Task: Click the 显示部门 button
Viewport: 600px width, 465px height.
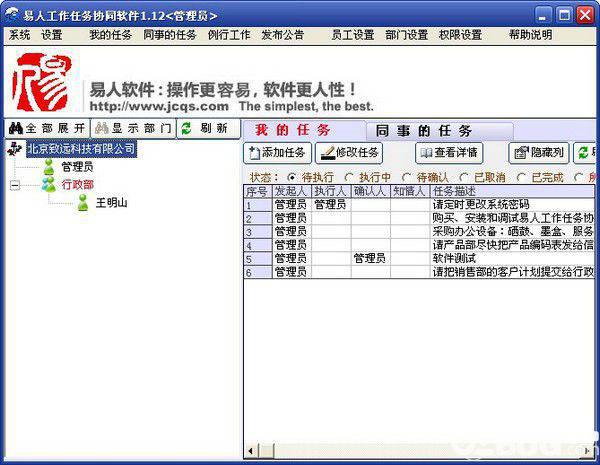Action: [133, 128]
